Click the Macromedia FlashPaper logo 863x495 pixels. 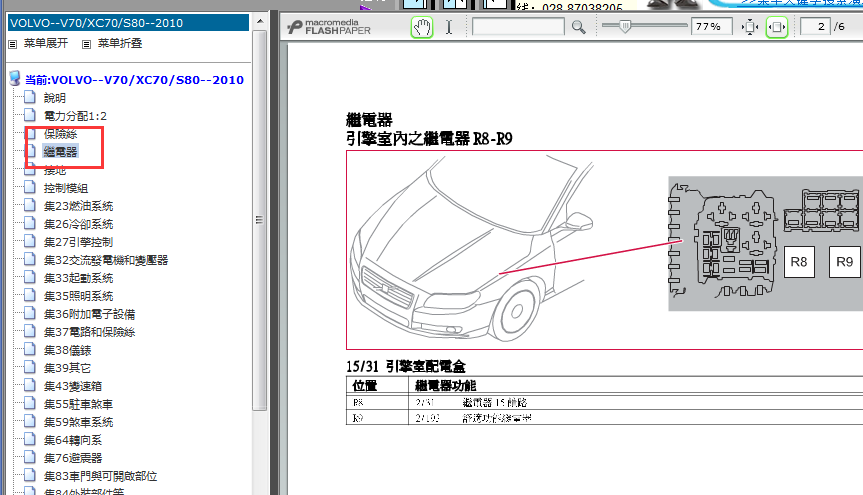(x=330, y=27)
